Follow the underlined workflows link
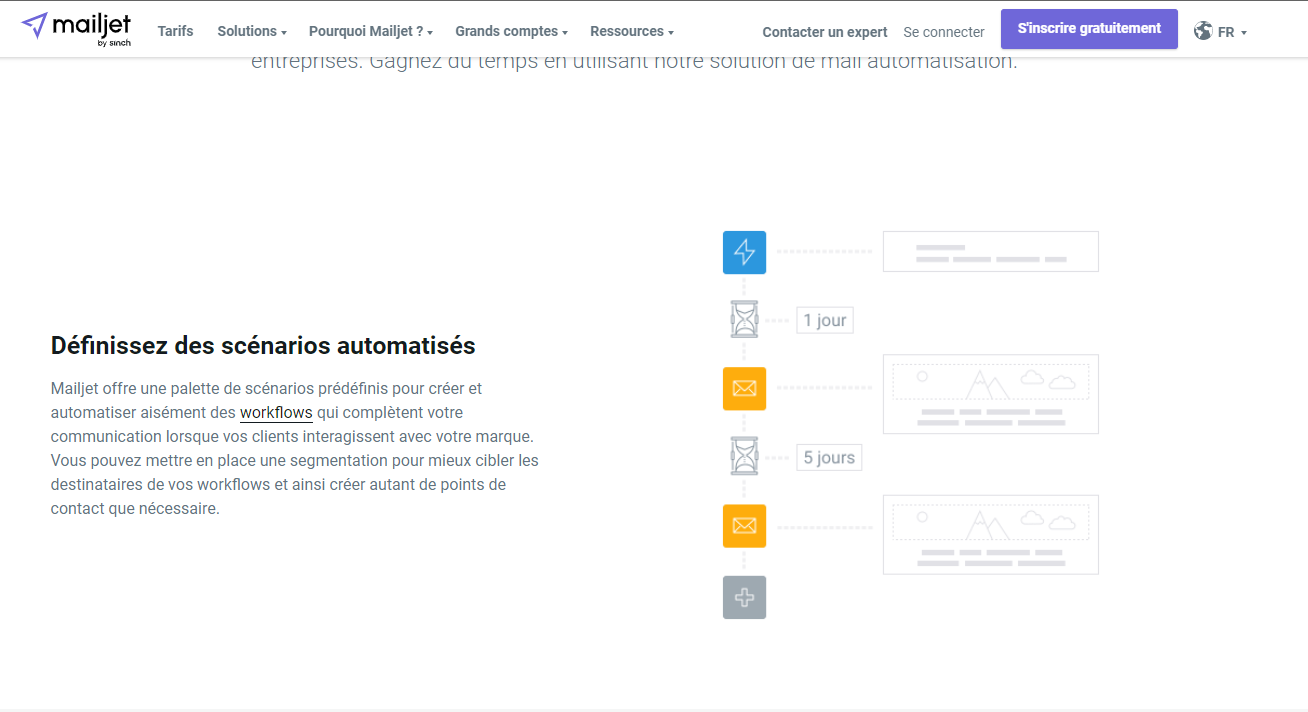 click(x=276, y=412)
